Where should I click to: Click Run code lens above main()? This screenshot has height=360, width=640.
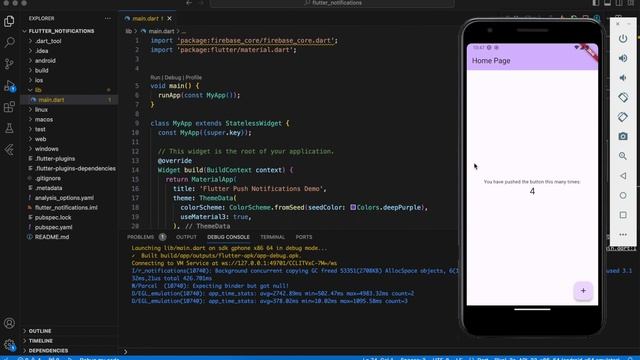point(155,77)
